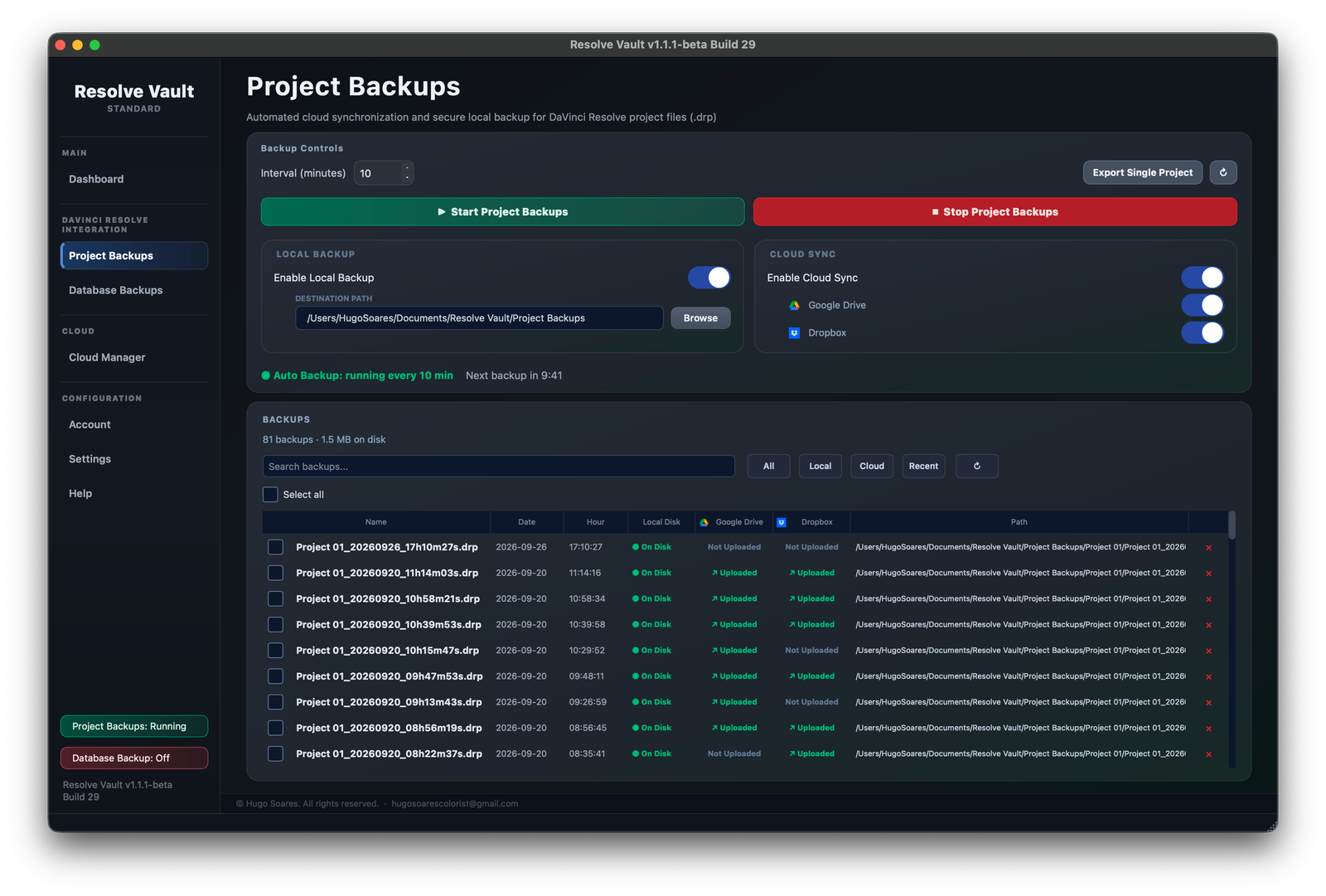1326x896 pixels.
Task: Select checkbox of Project 01_20260920_09h47m53s.drp
Action: tap(276, 676)
